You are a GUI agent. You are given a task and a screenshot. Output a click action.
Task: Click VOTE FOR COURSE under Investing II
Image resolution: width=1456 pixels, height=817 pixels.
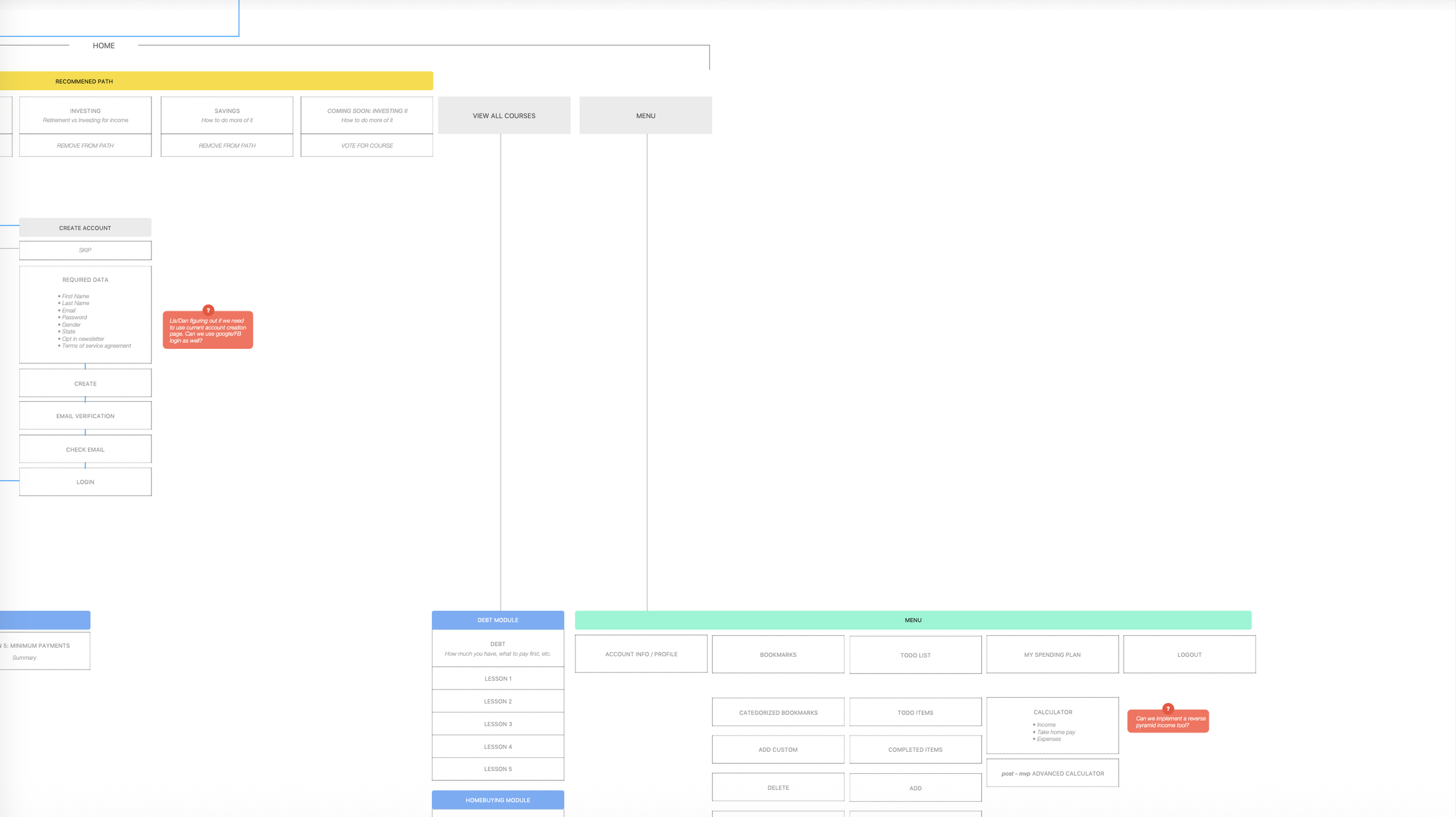(x=366, y=146)
